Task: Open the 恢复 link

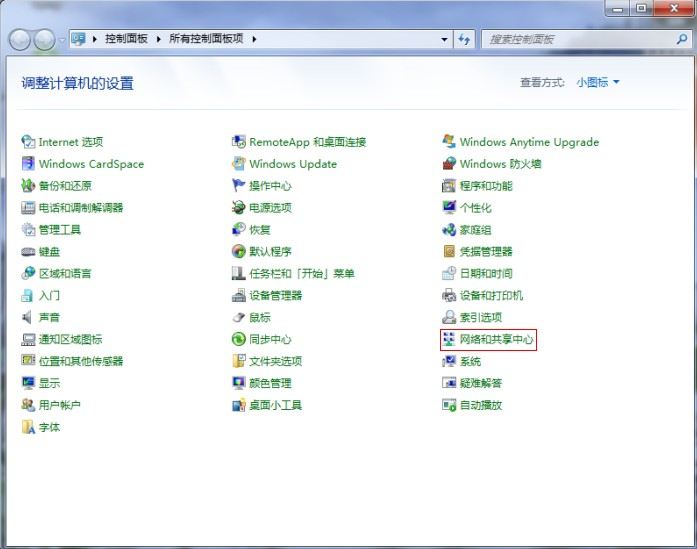Action: pyautogui.click(x=260, y=230)
